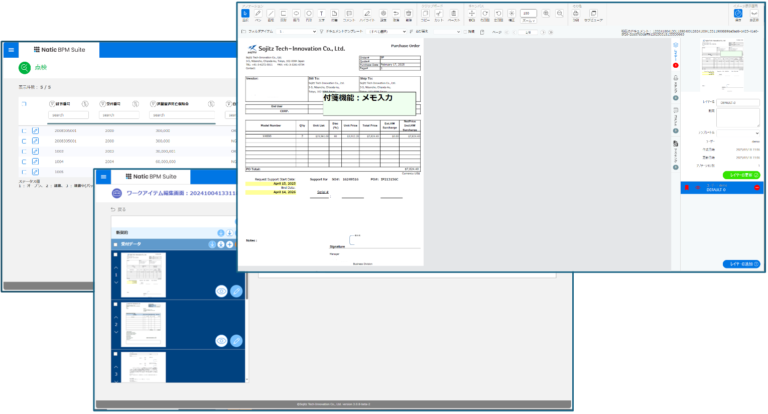Click the pencil edit icon on the second document
Image resolution: width=768 pixels, height=414 pixels.
point(236,340)
